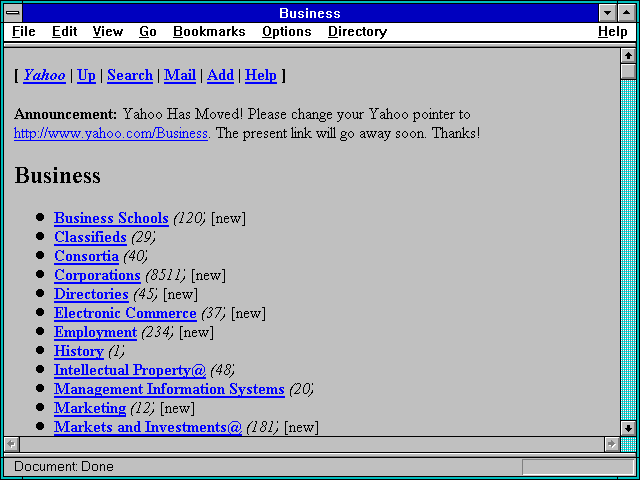Minimize the Business window with the down-arrow button

607,13
